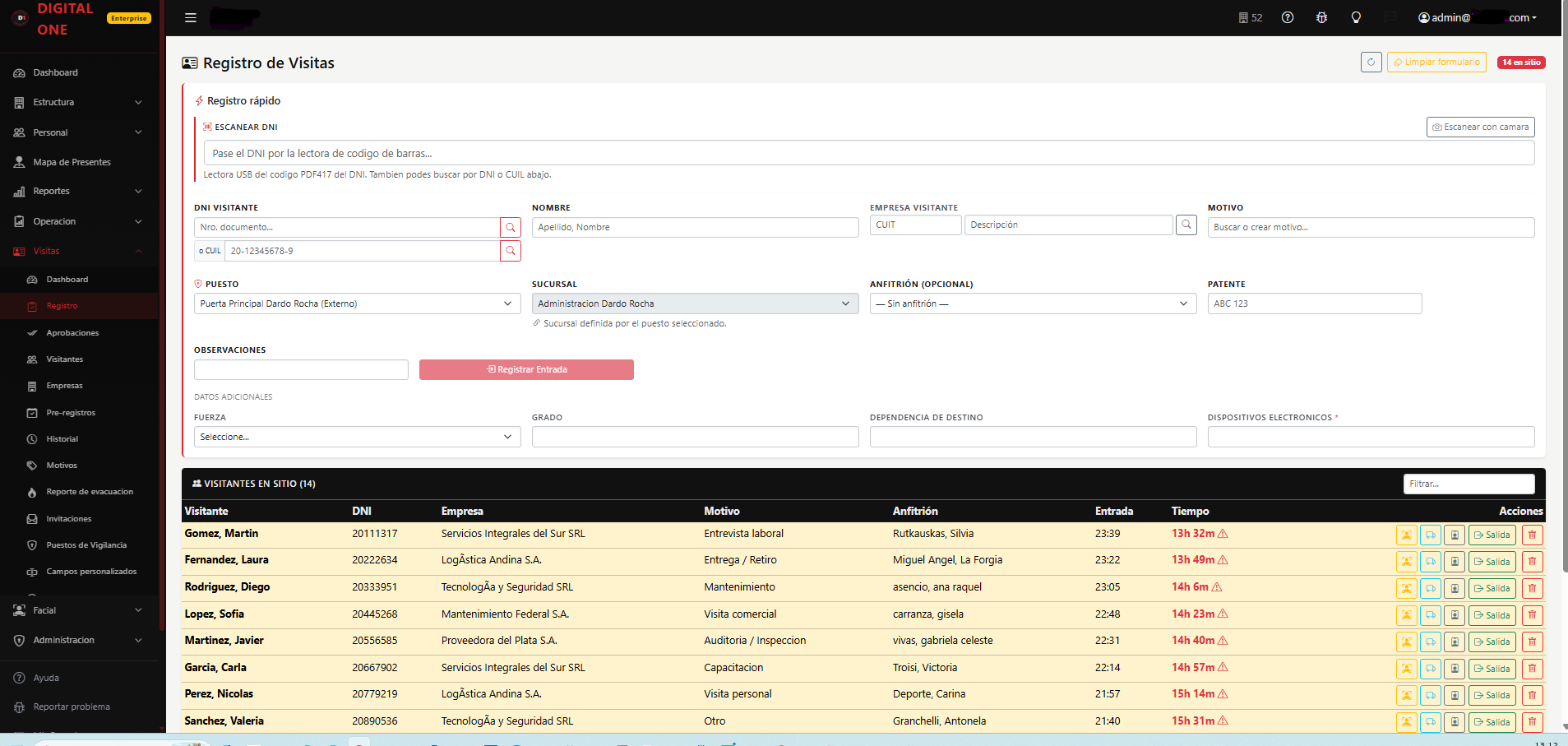The image size is (1568, 746).
Task: Search by the DNI visitante magnifier icon
Action: [x=511, y=228]
